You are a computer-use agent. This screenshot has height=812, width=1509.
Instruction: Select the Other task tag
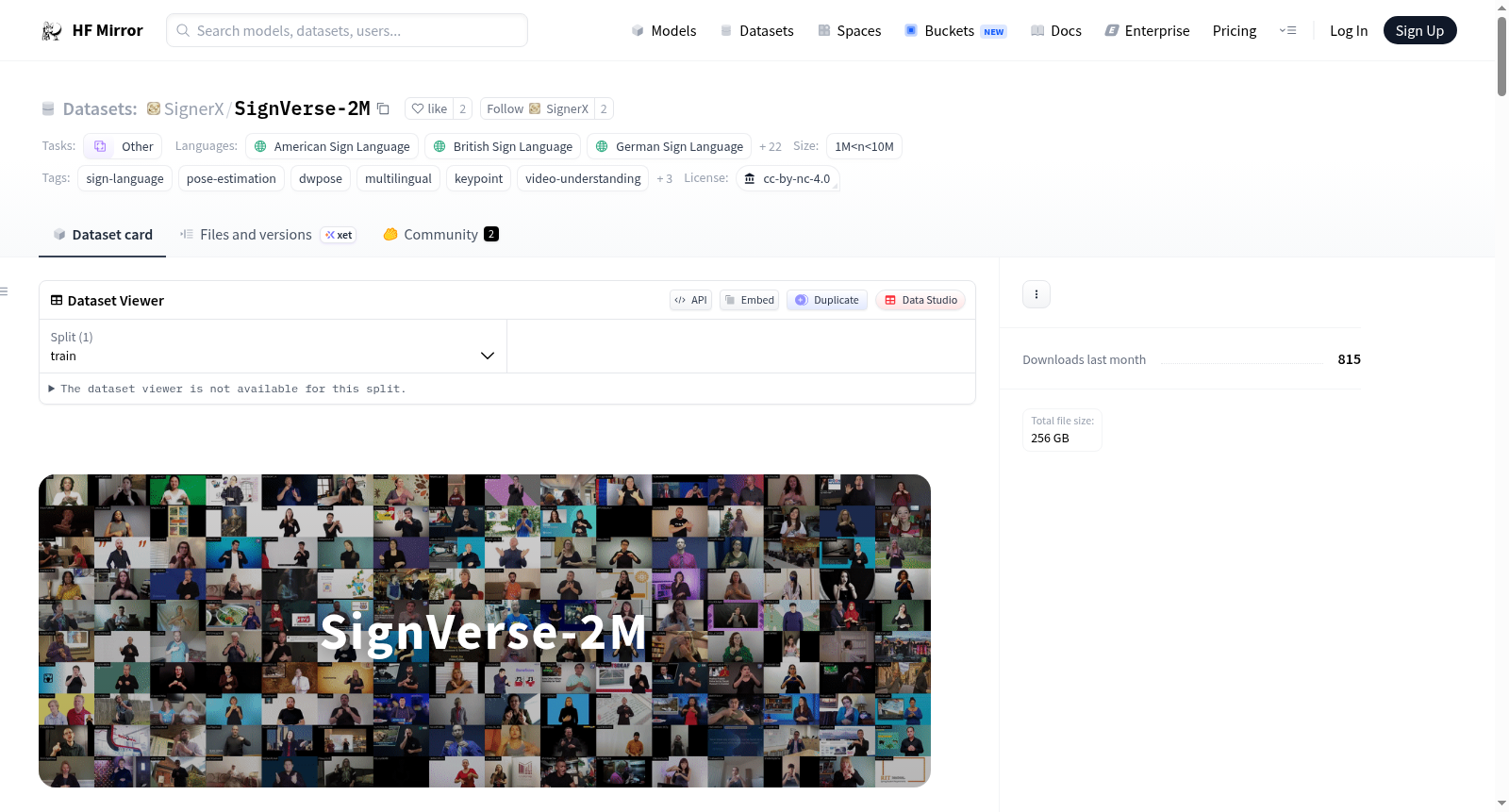(123, 146)
